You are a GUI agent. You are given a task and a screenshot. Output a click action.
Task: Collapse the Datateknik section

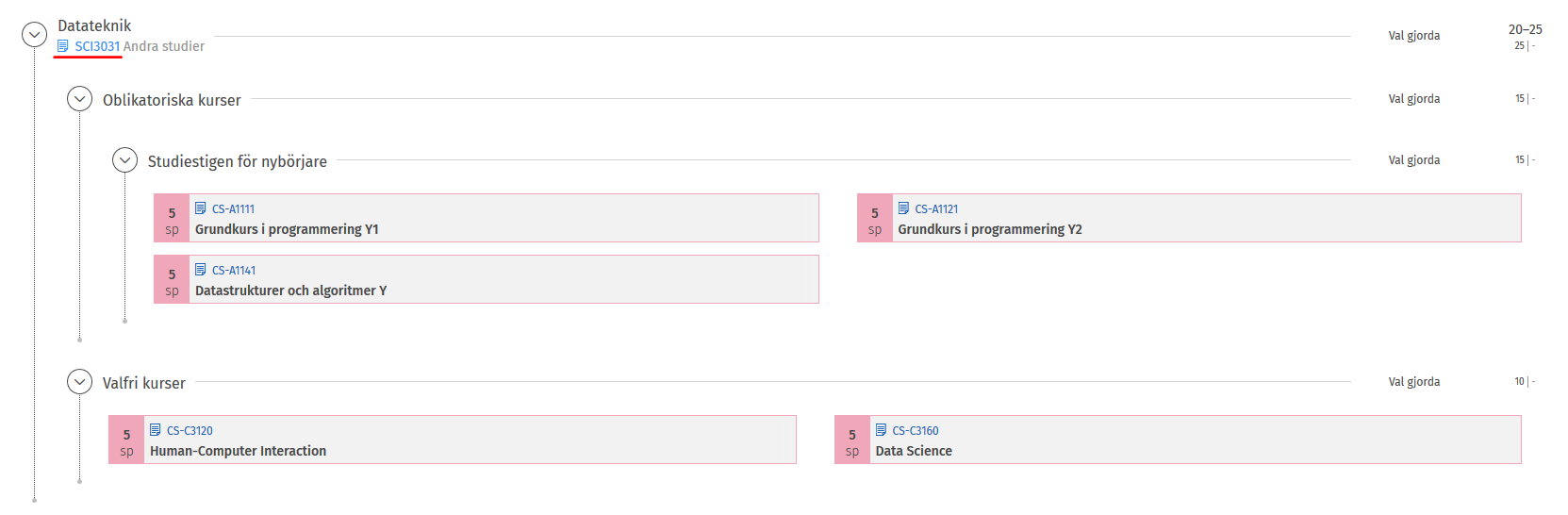[34, 35]
